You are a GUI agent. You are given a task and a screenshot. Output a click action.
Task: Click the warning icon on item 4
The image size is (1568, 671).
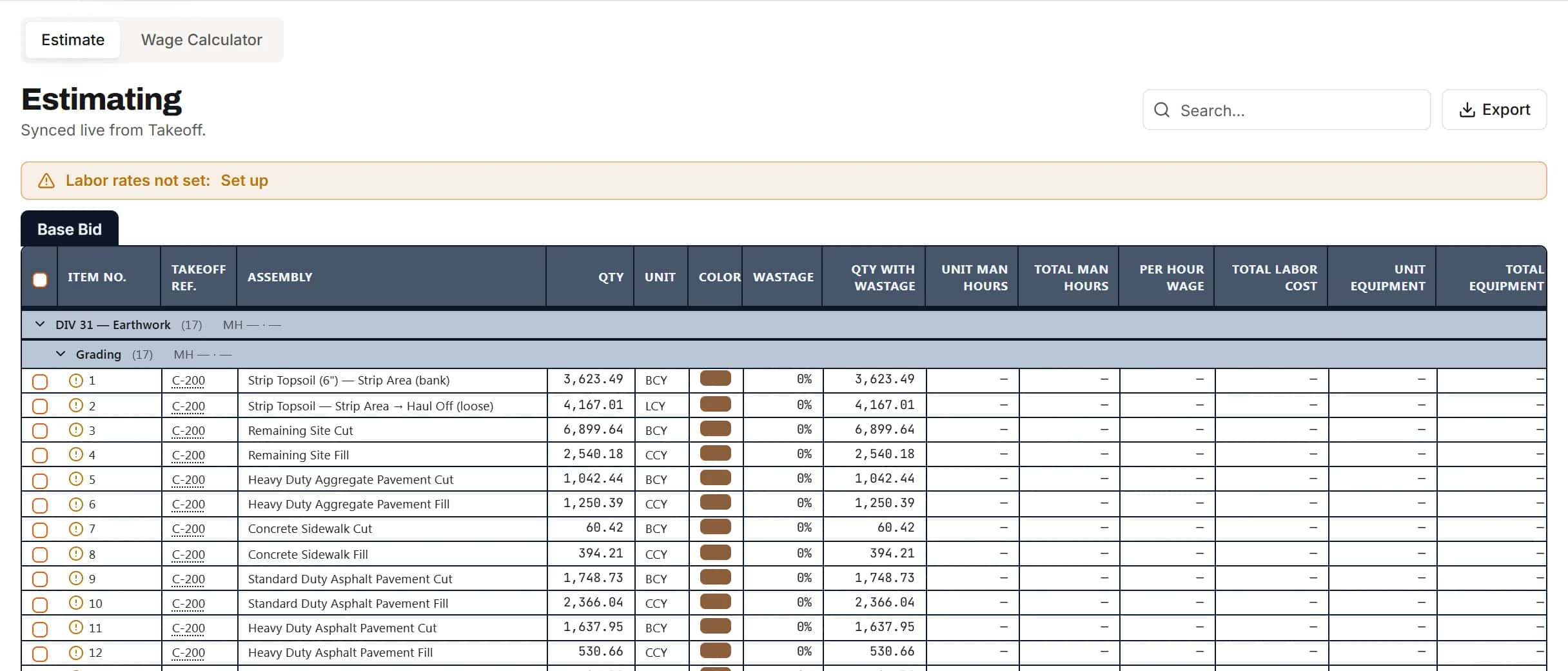coord(76,454)
